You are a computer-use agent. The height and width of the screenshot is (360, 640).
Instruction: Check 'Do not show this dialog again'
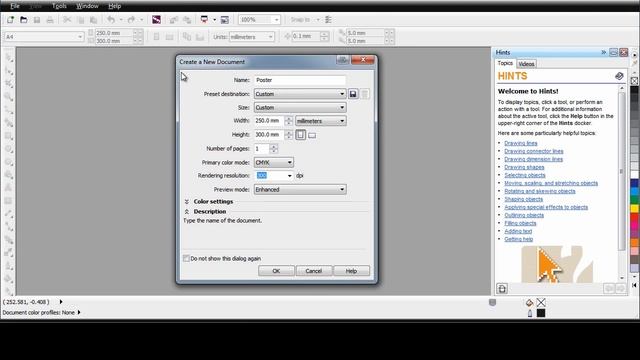187,258
